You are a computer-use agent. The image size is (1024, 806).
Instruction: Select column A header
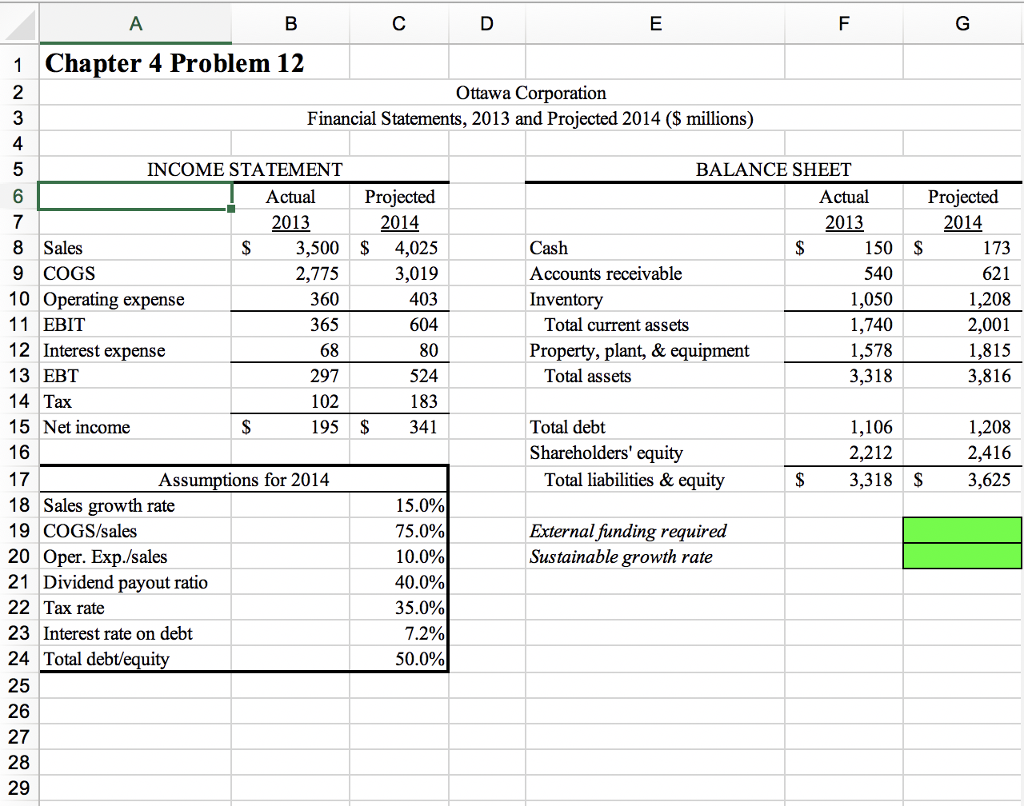135,24
